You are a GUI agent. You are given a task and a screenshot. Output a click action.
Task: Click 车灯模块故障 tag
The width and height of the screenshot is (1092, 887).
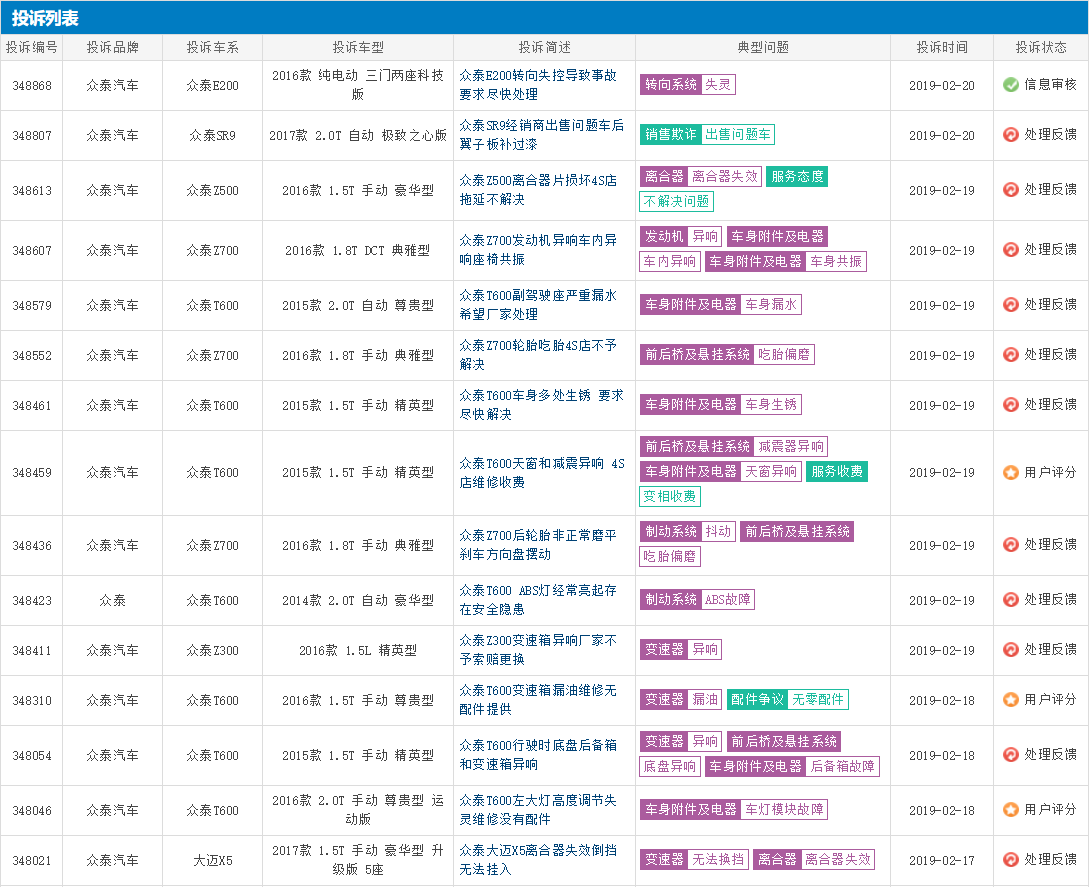coord(784,810)
